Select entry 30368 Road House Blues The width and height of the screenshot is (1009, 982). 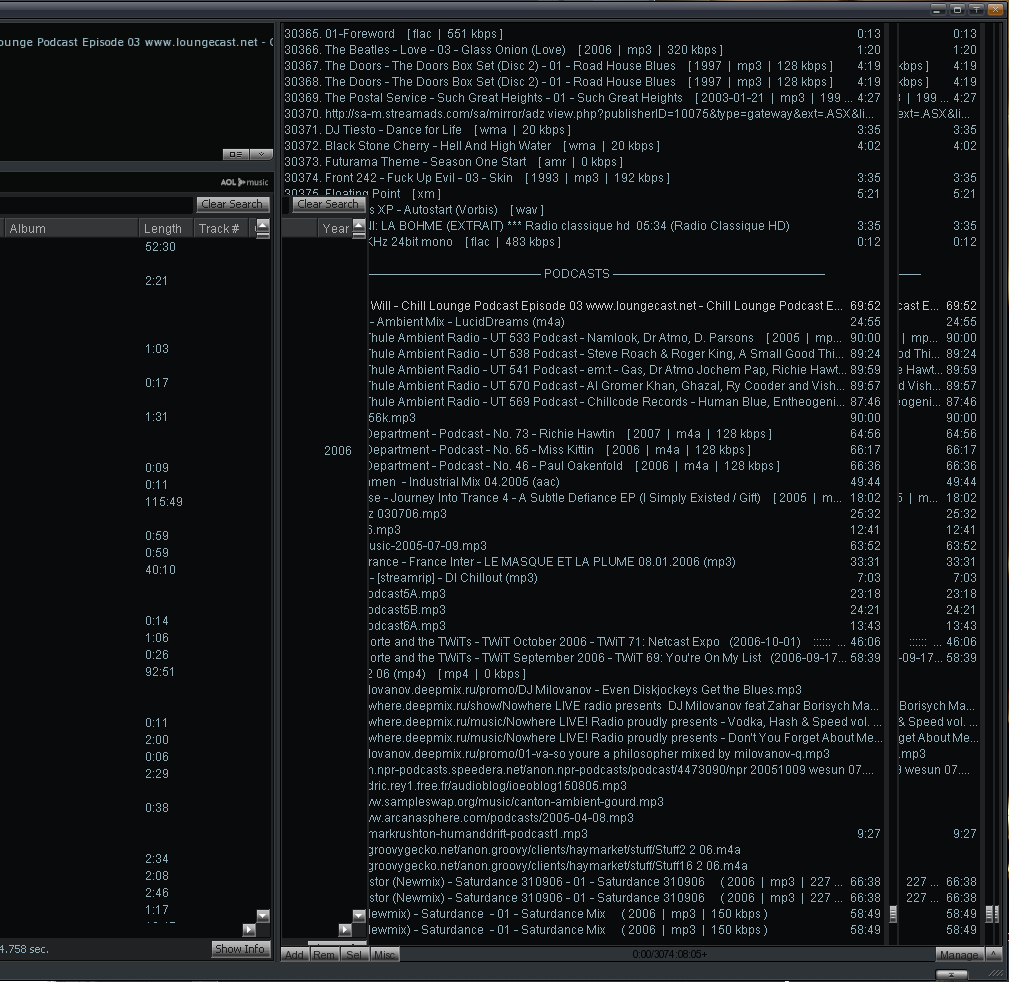pyautogui.click(x=582, y=82)
